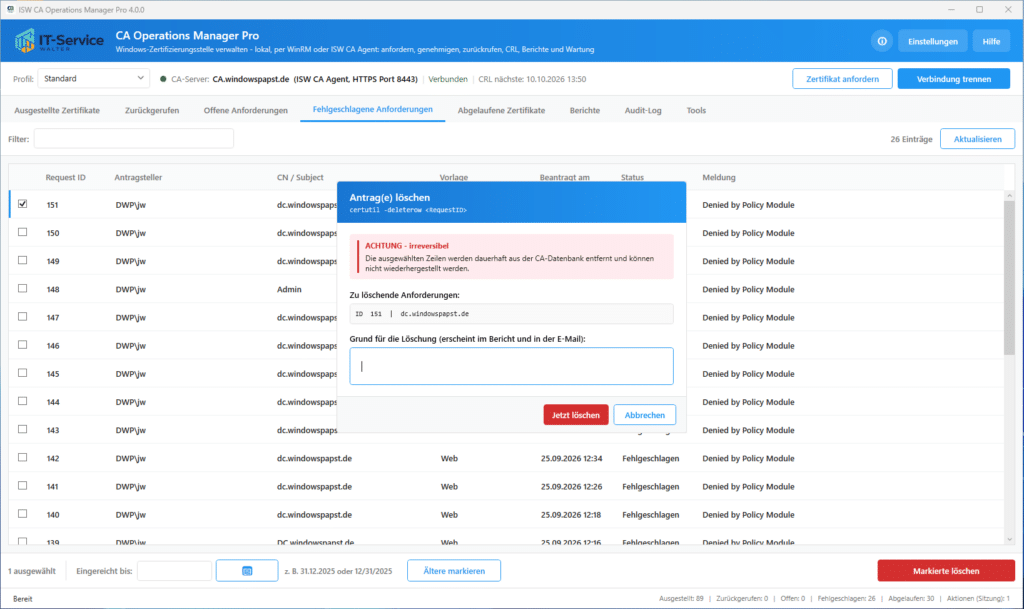Click the green connection status dot

(x=163, y=79)
